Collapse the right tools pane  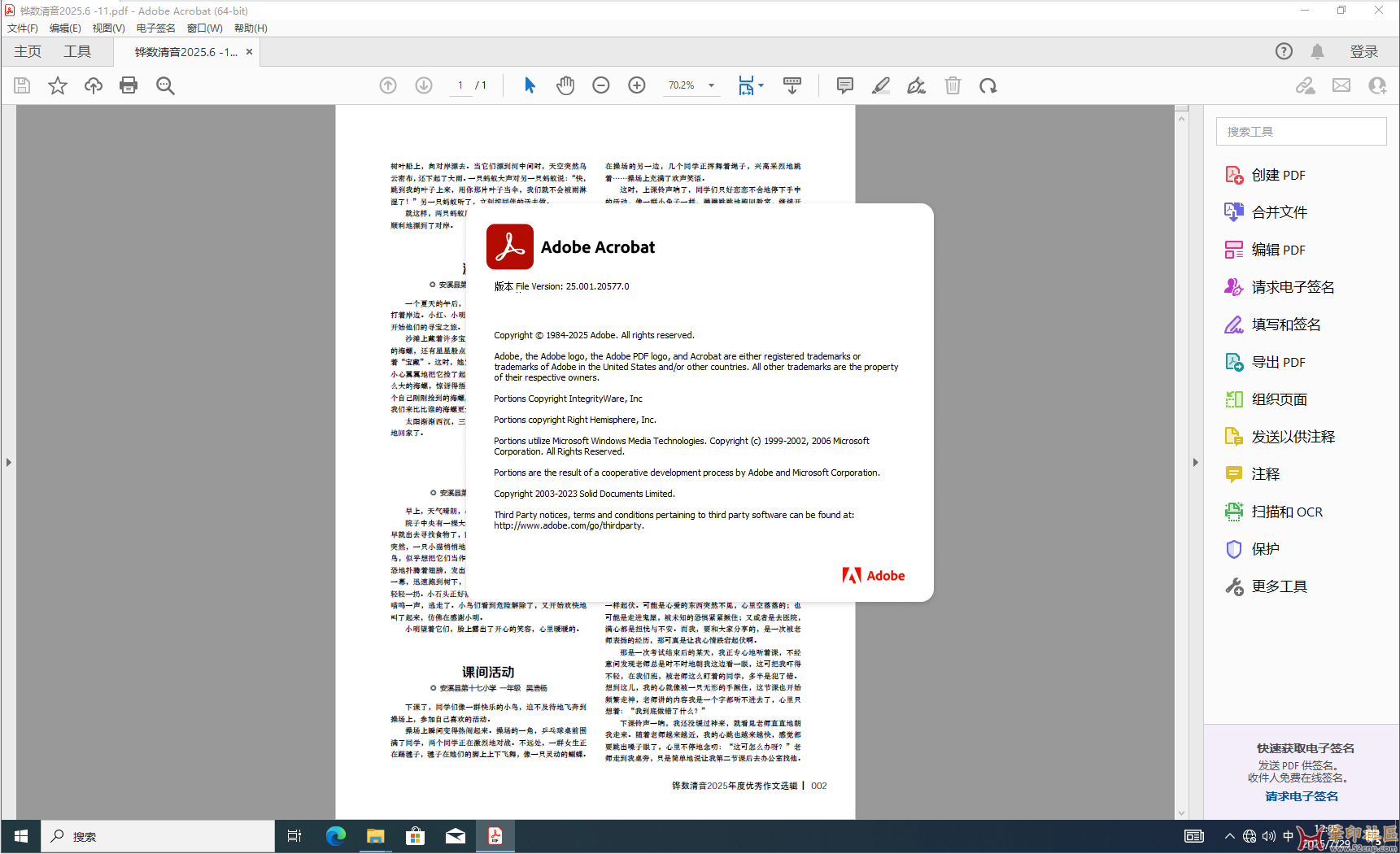click(1195, 462)
